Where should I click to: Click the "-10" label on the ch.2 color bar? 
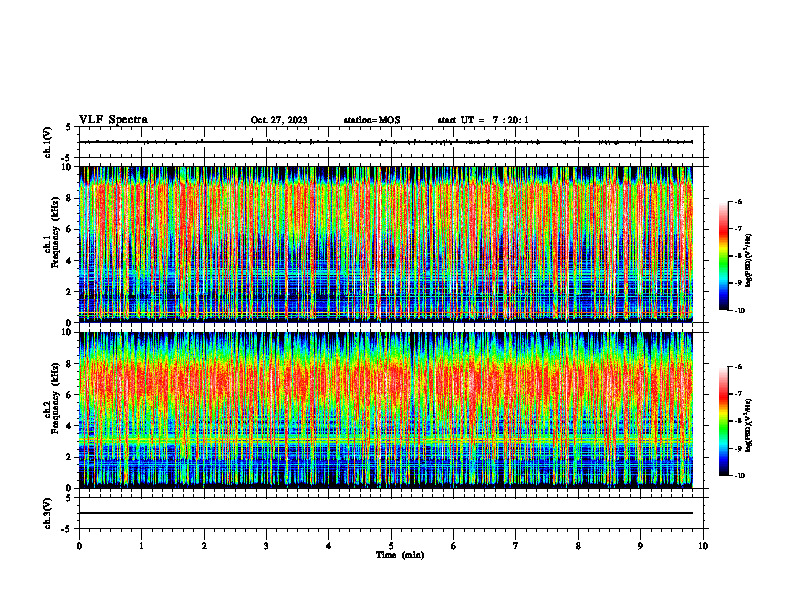tap(739, 476)
